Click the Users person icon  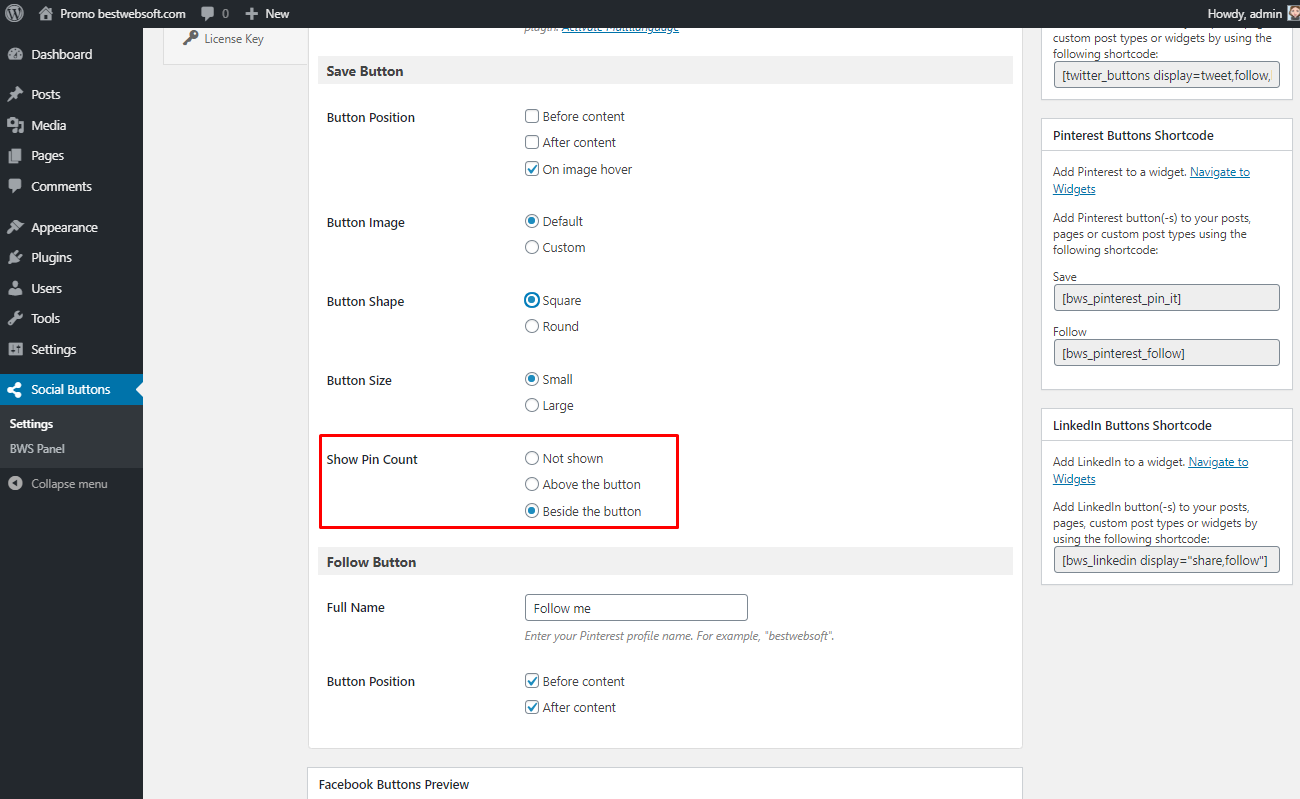[15, 288]
